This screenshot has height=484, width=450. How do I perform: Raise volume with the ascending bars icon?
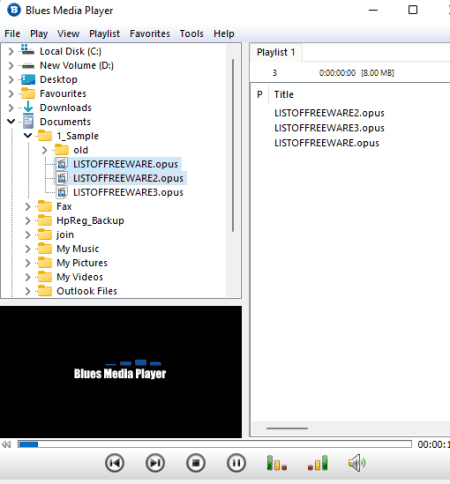[x=318, y=463]
